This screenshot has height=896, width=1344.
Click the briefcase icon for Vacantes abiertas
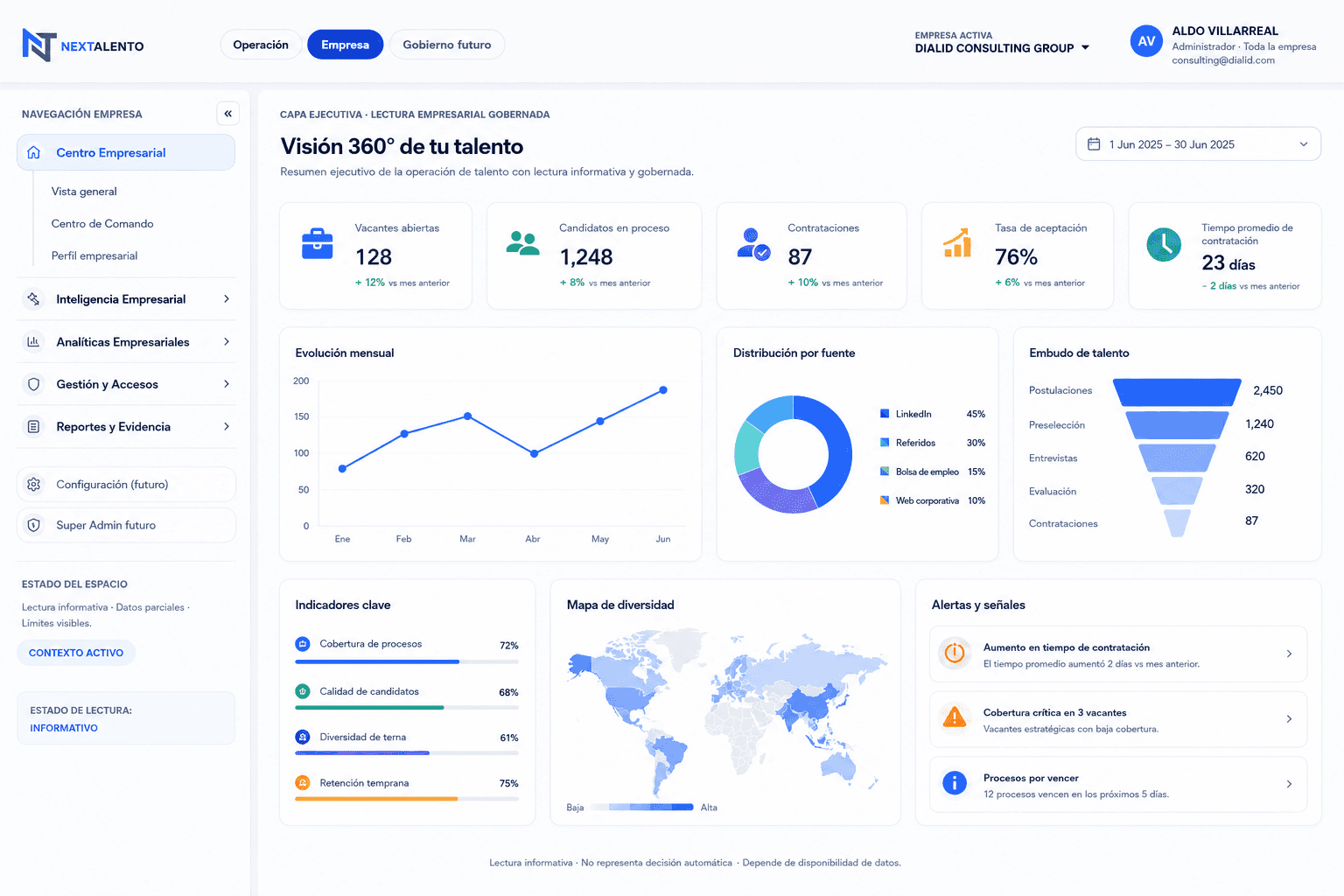(x=317, y=243)
